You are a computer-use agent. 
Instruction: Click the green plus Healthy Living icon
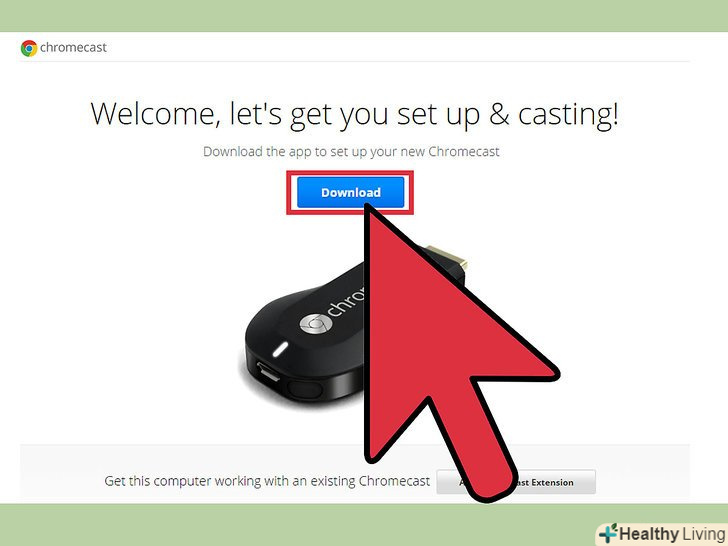pyautogui.click(x=608, y=533)
